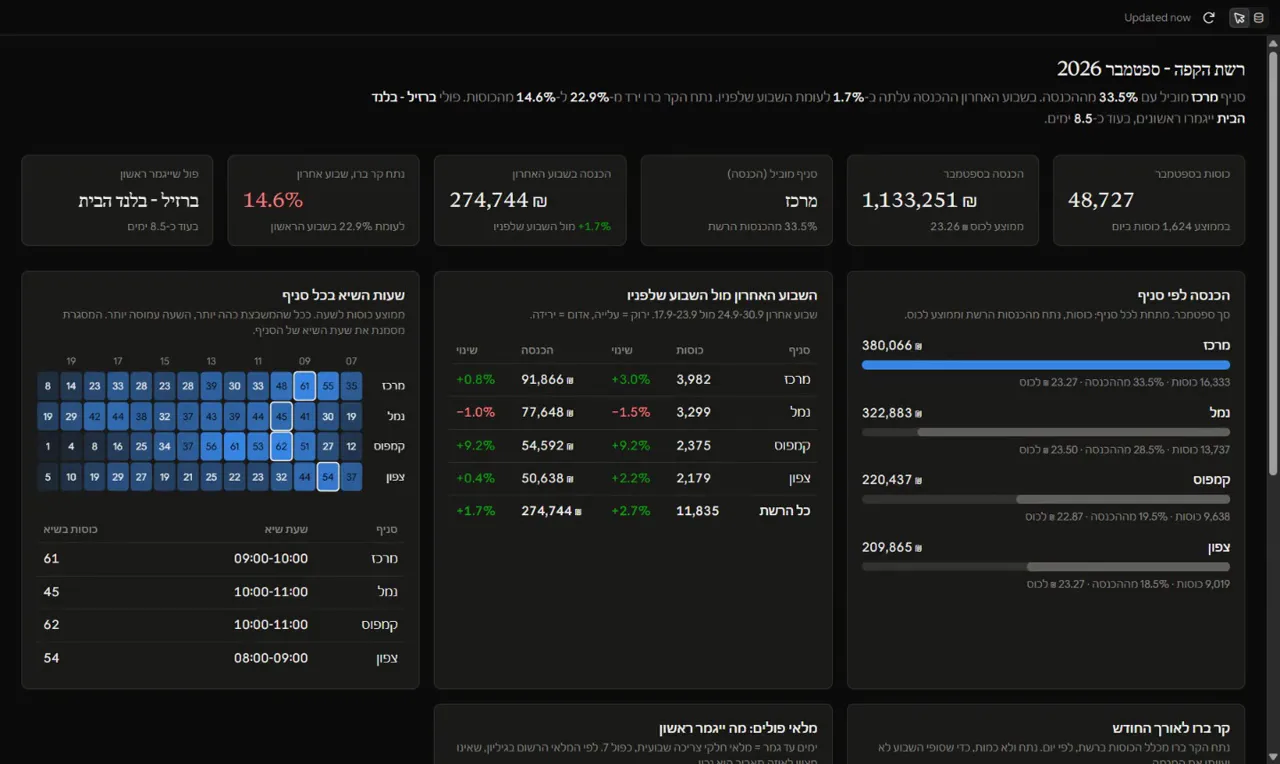Click the red "−1.5%" change for נמל
Image resolution: width=1280 pixels, height=764 pixels.
[631, 412]
